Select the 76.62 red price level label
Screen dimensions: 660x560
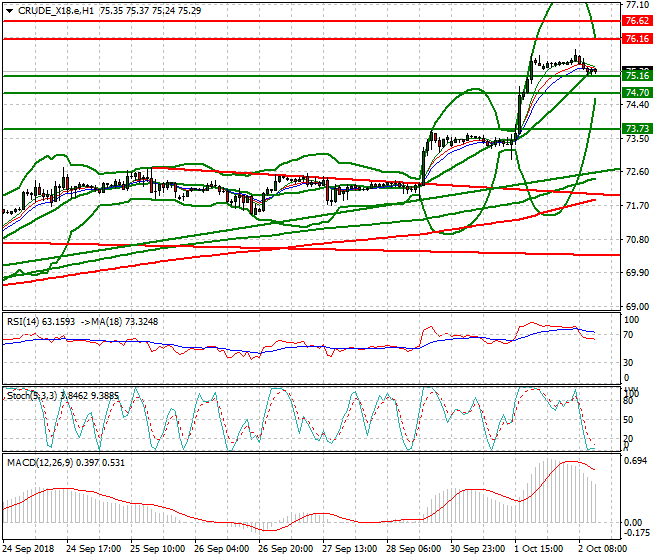[x=637, y=21]
